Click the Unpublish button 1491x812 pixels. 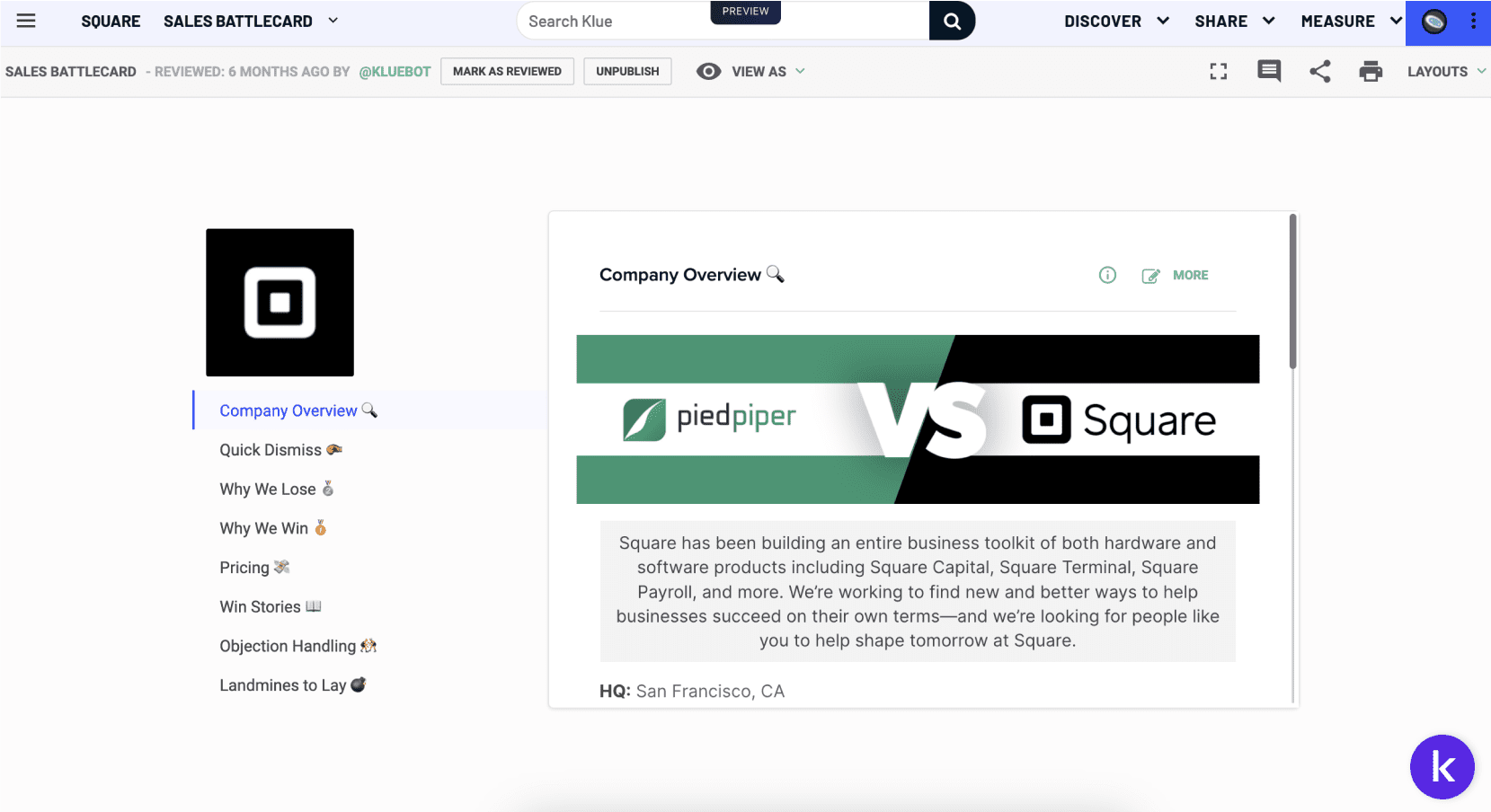click(627, 72)
